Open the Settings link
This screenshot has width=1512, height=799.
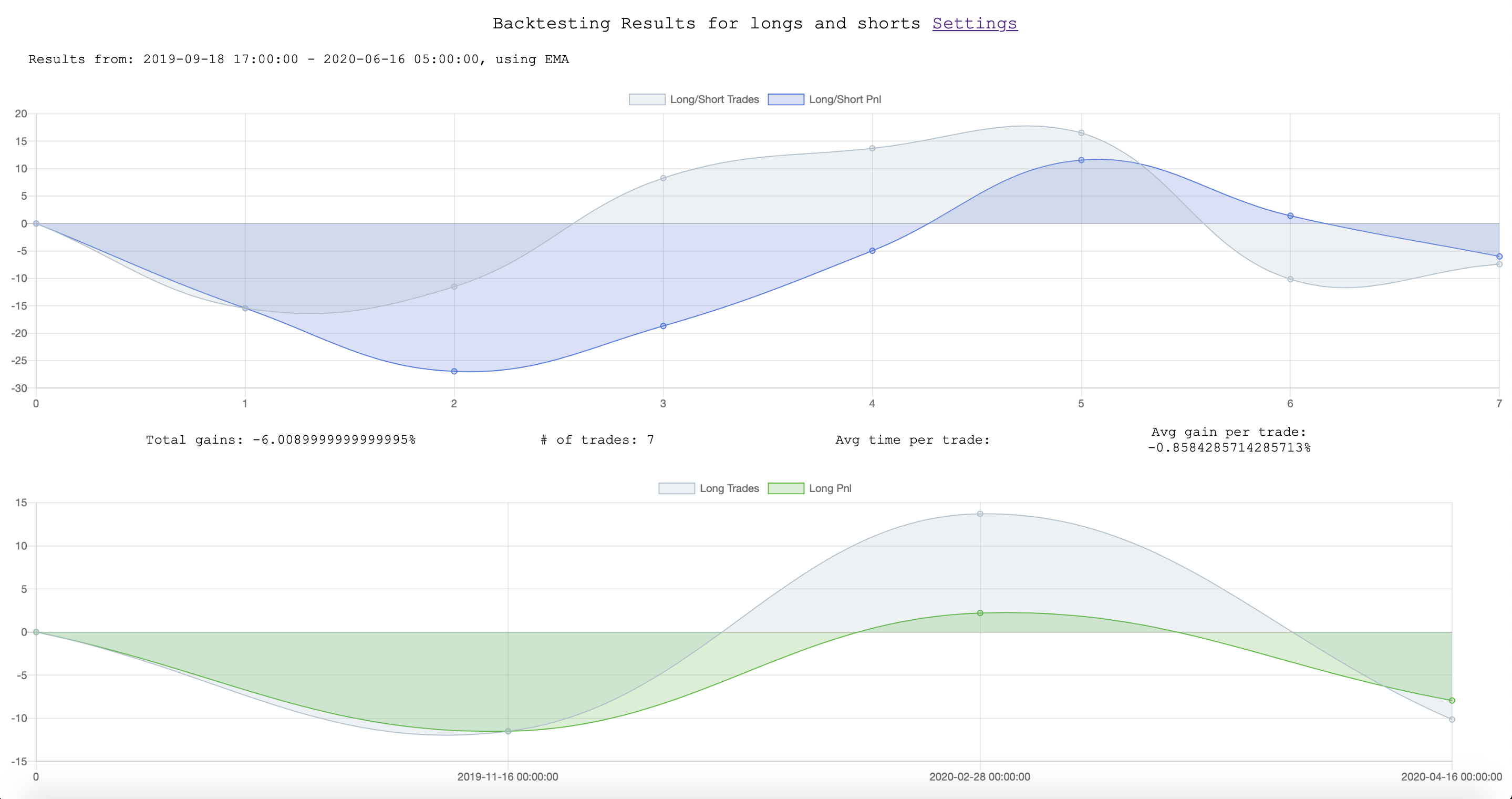tap(975, 24)
